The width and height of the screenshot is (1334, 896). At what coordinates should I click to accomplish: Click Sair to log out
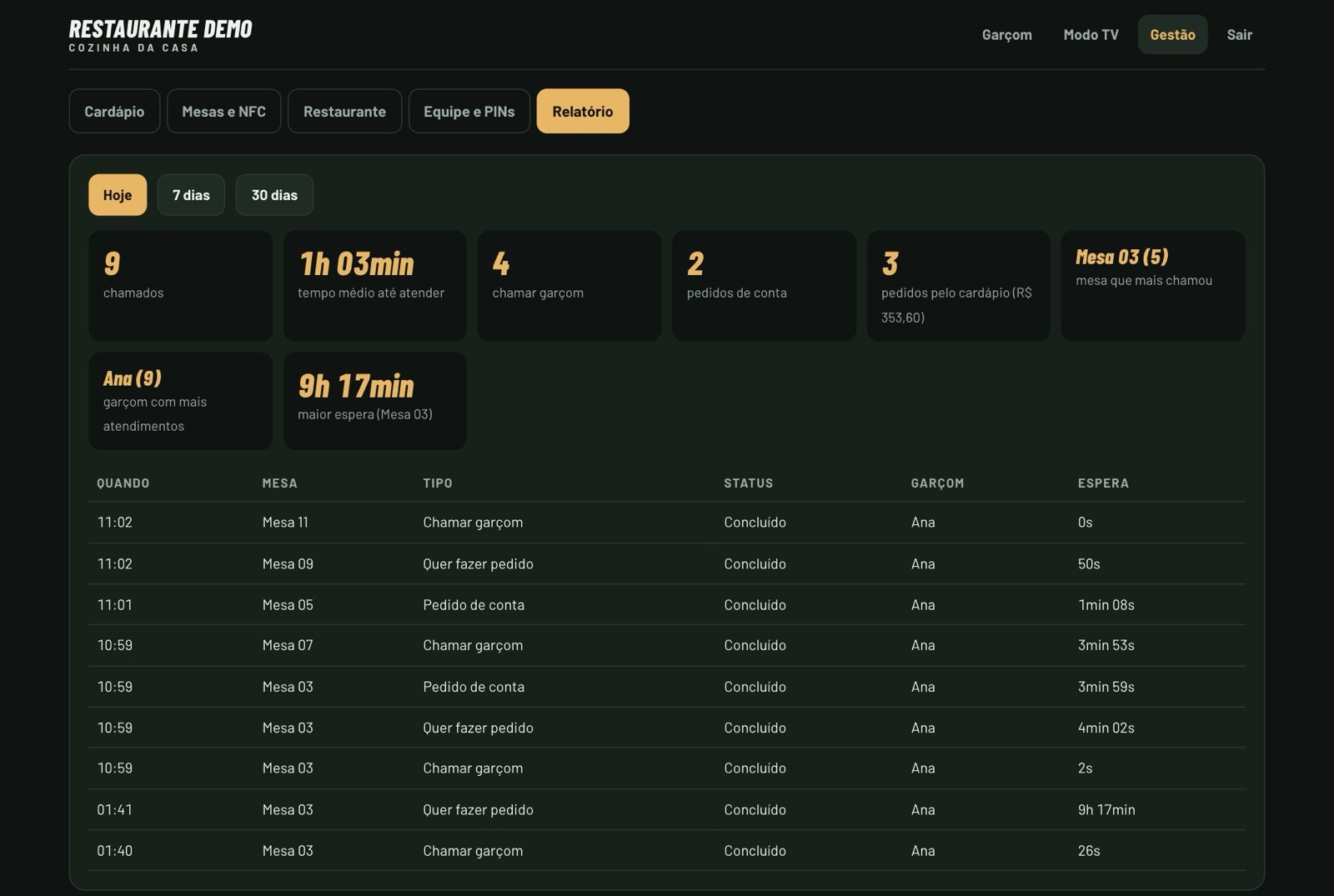tap(1239, 34)
